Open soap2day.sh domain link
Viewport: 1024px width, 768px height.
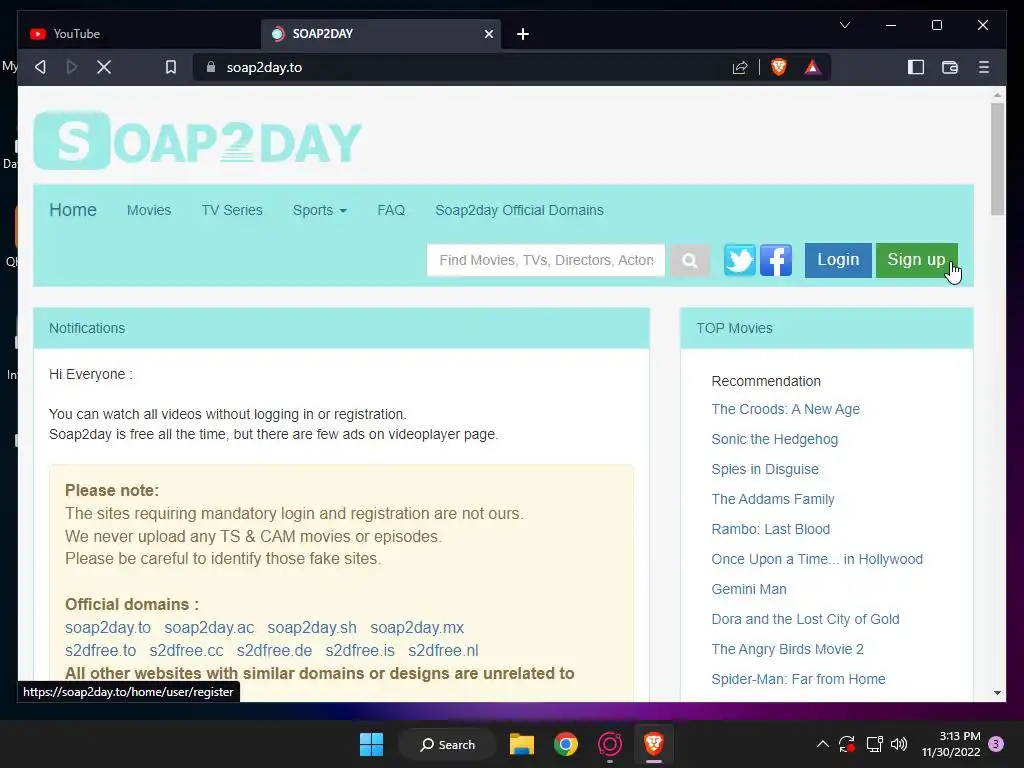click(312, 628)
